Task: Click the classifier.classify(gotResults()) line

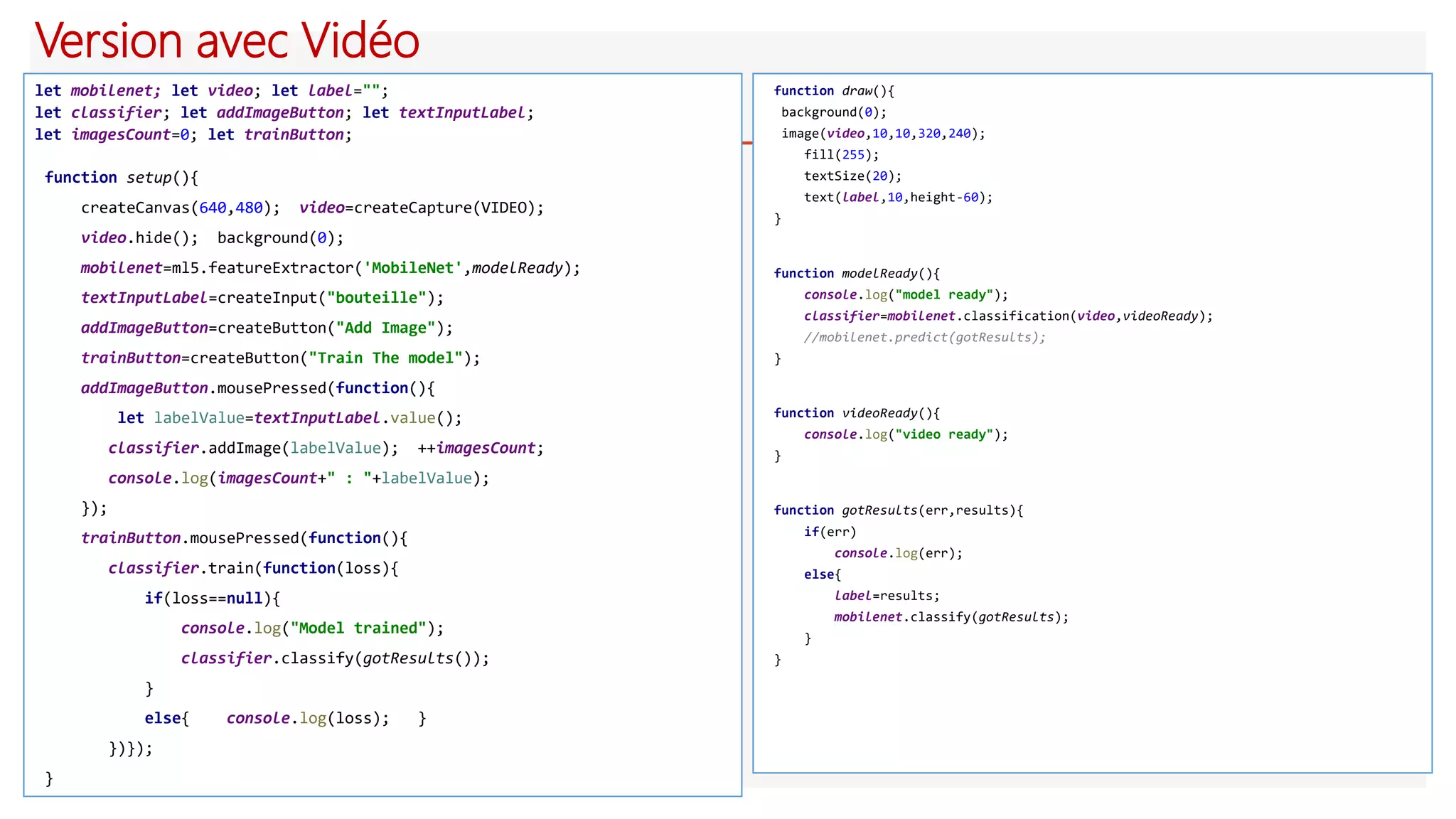Action: 335,658
